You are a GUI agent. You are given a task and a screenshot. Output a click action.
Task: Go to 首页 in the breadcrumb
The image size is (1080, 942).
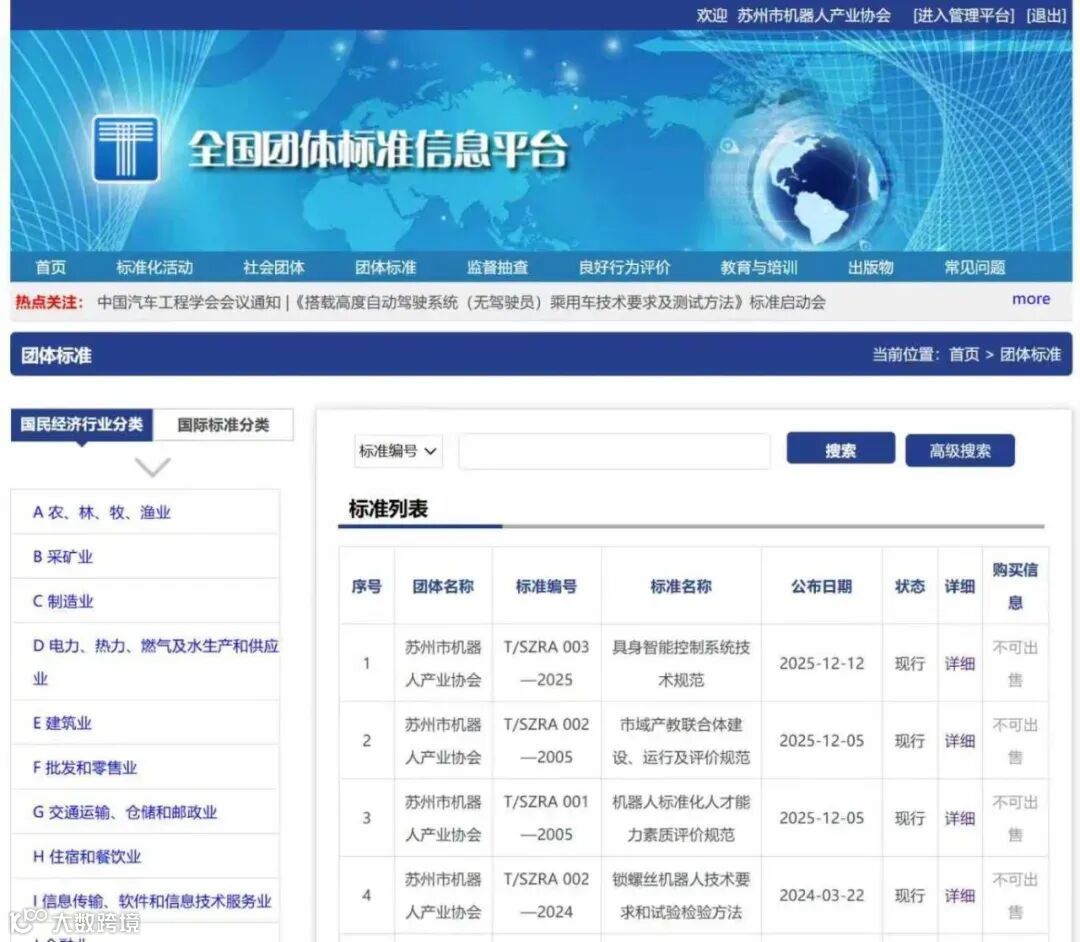click(964, 354)
